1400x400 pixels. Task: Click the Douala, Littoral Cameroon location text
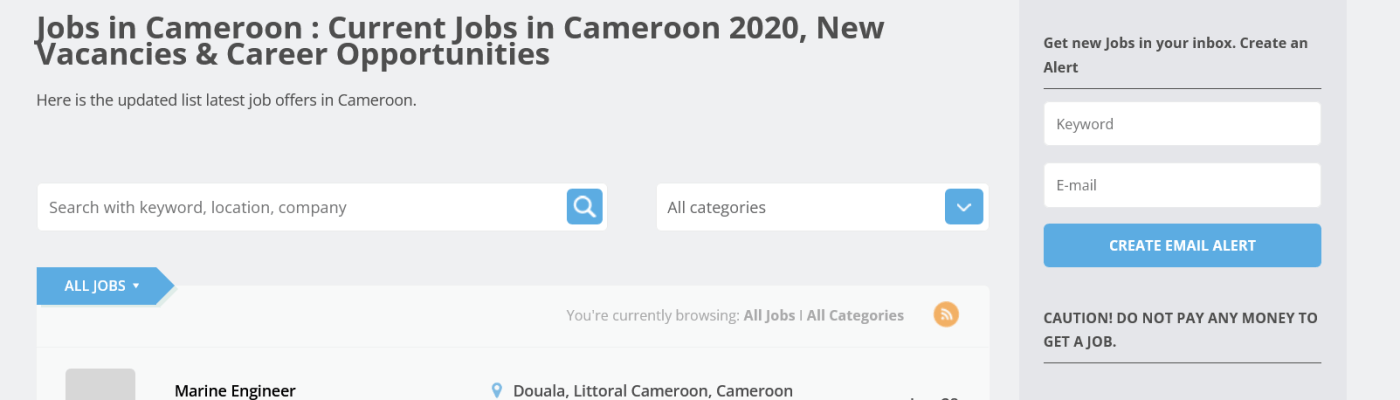click(x=653, y=391)
